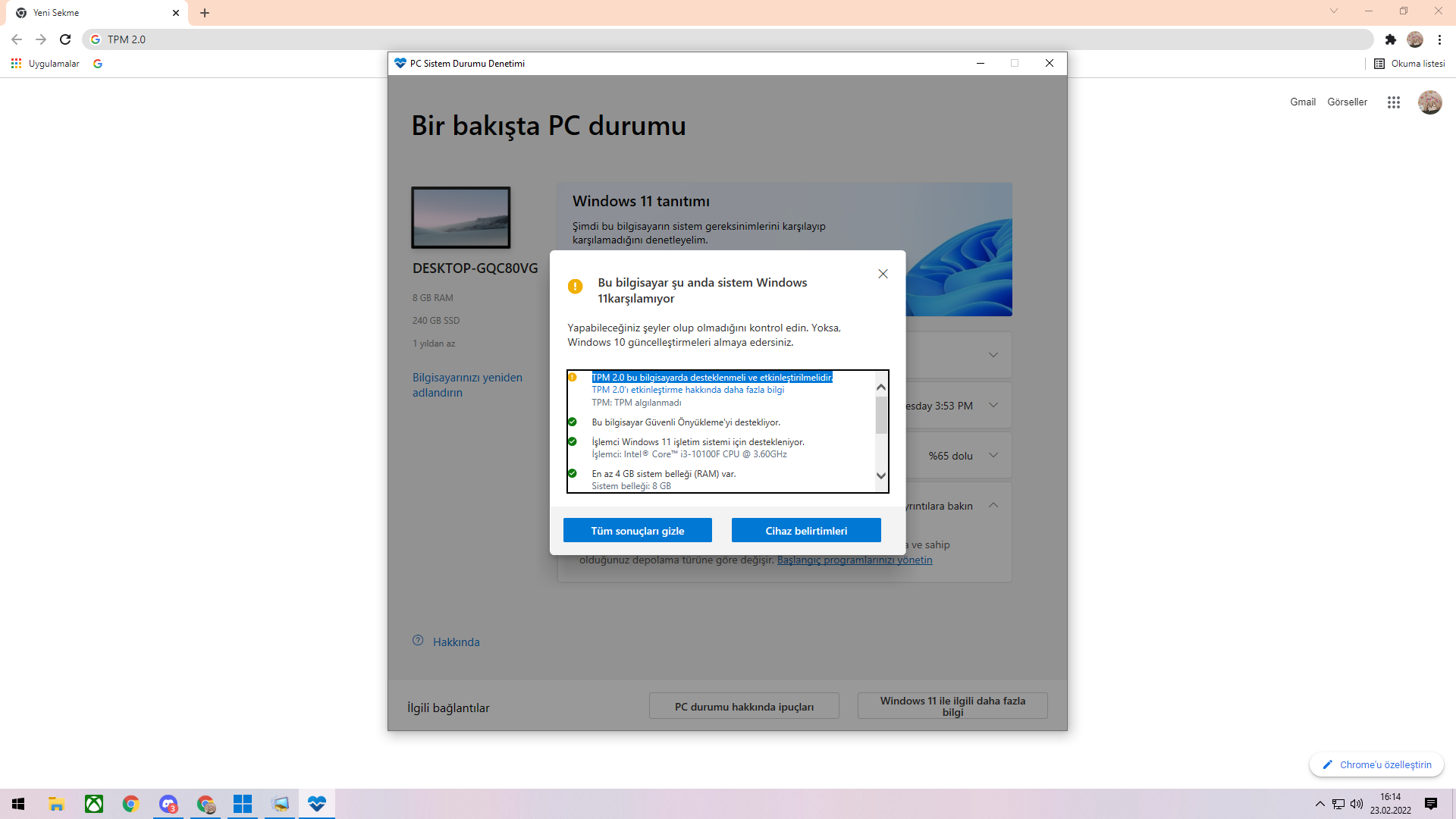This screenshot has width=1456, height=819.
Task: Click the Chrome toolbar profile avatar
Action: (1415, 39)
